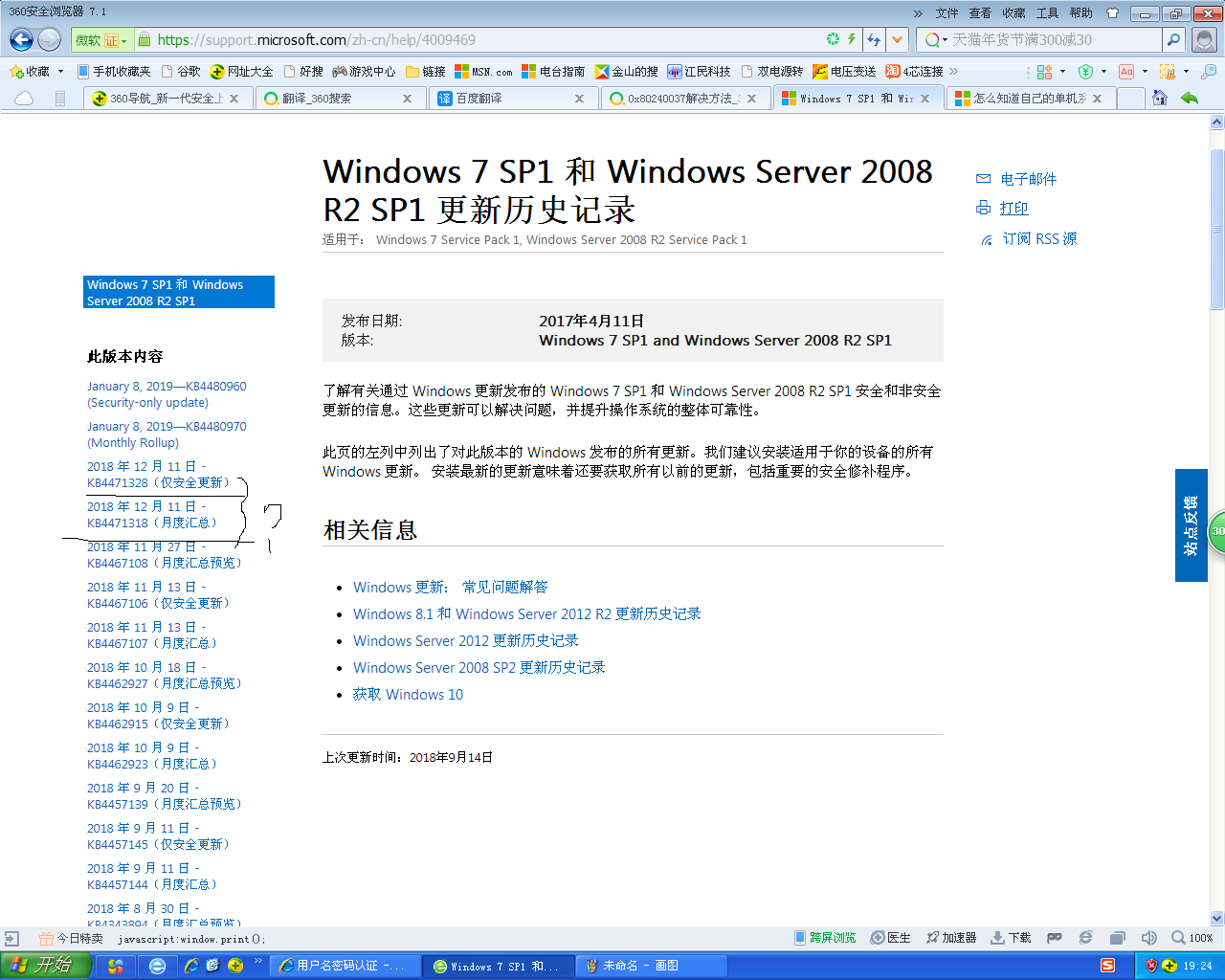Open the 手机收藏夹 bookmark

point(114,72)
